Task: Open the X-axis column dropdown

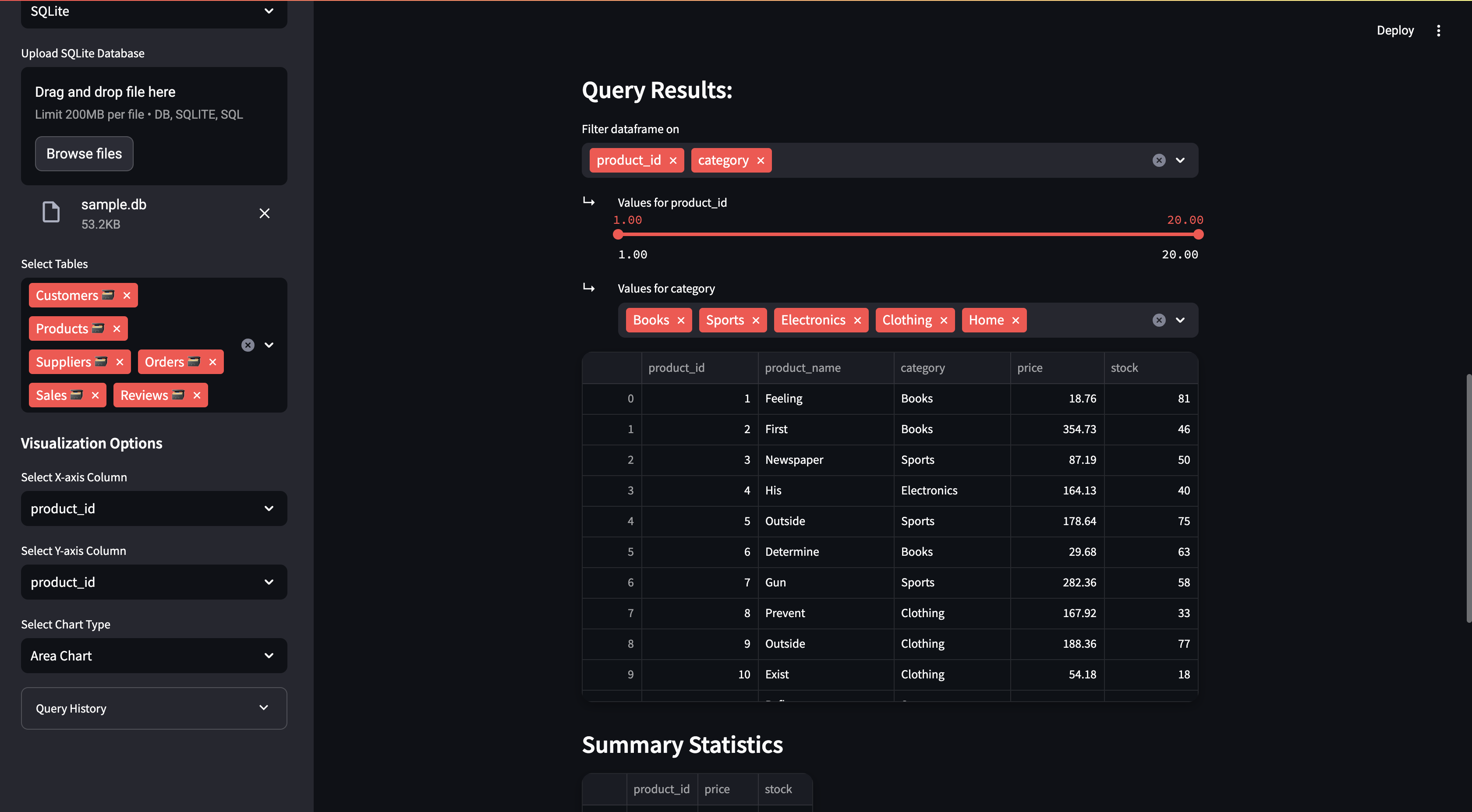Action: (154, 508)
